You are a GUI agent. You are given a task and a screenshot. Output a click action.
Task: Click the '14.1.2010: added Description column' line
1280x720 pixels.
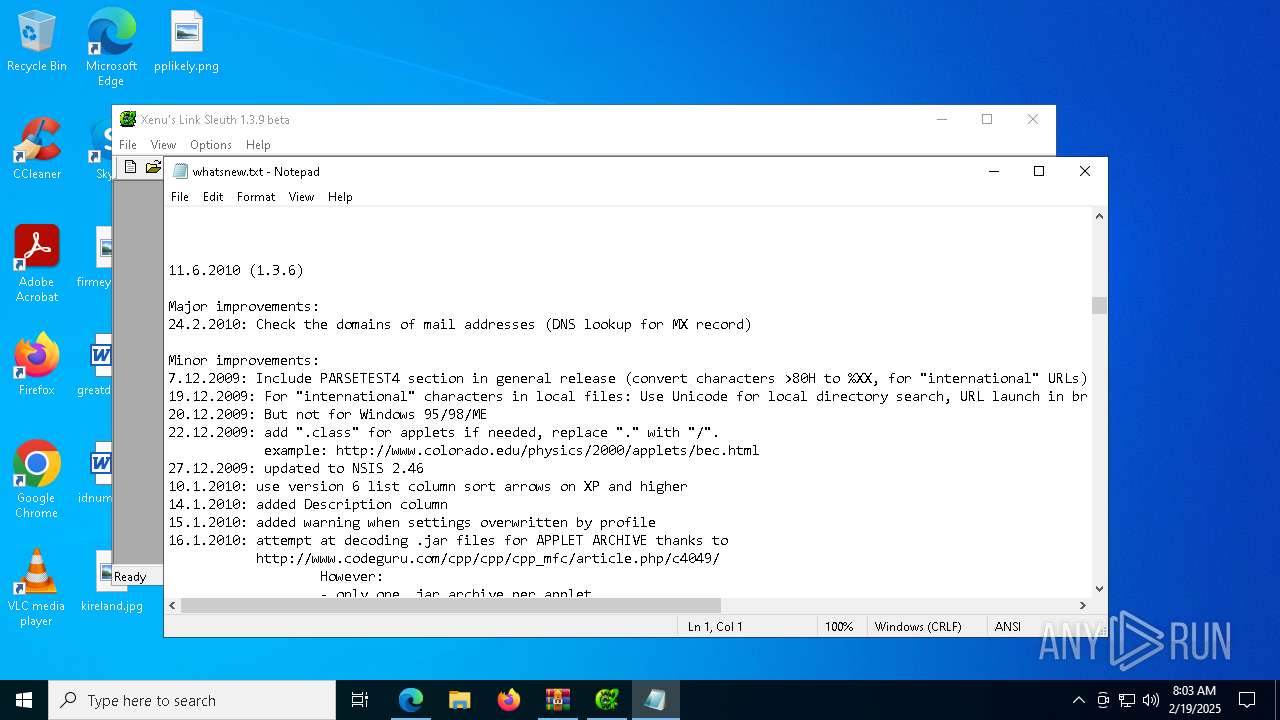tap(308, 504)
